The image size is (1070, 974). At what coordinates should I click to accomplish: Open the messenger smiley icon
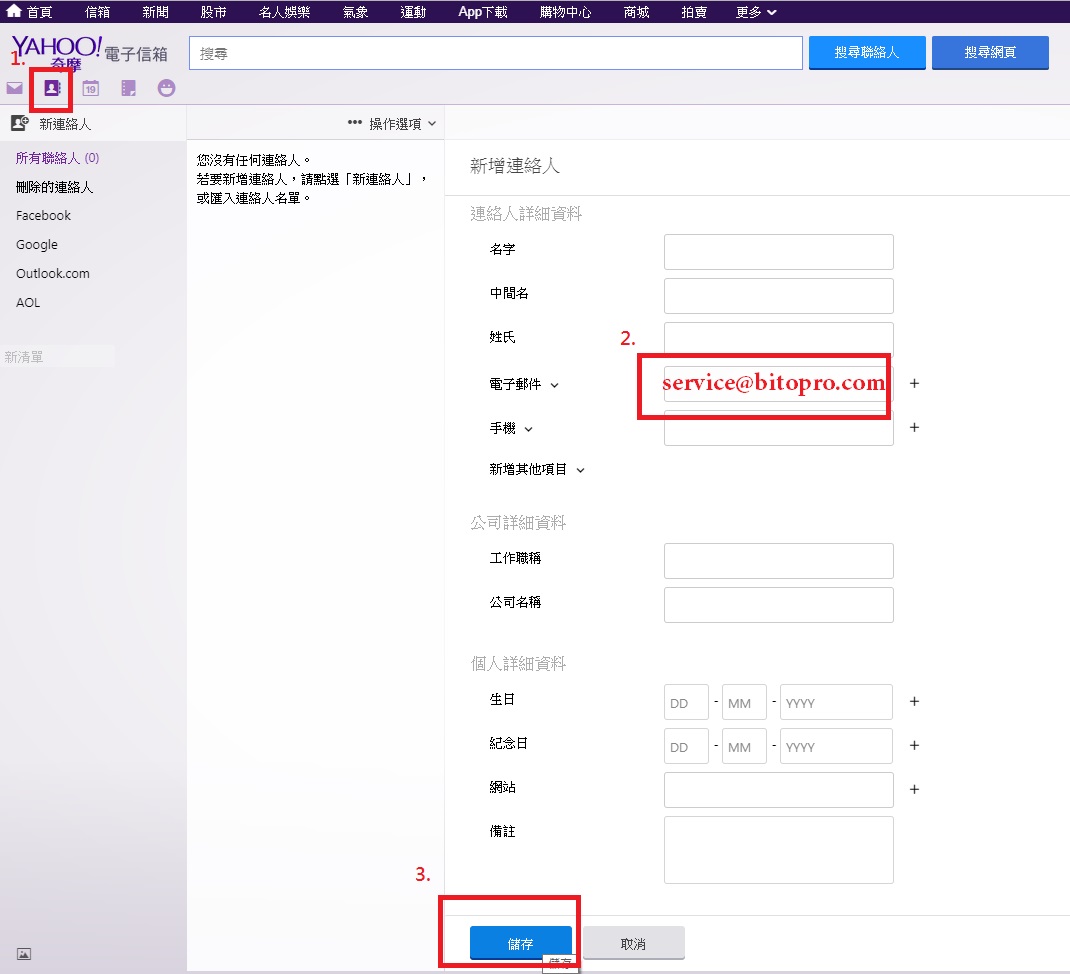coord(167,88)
